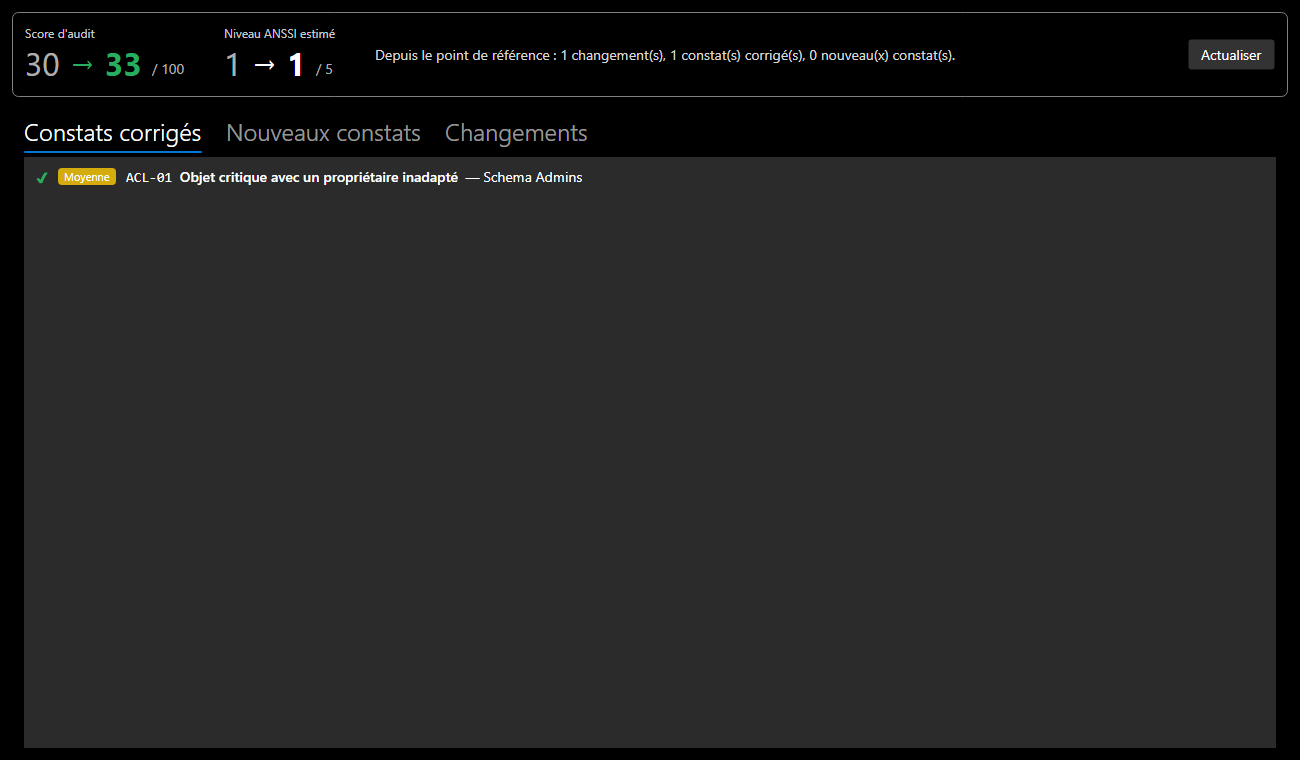The width and height of the screenshot is (1300, 760).
Task: Click 'Objet critique avec un propriétaire inadapté' title
Action: tap(319, 178)
